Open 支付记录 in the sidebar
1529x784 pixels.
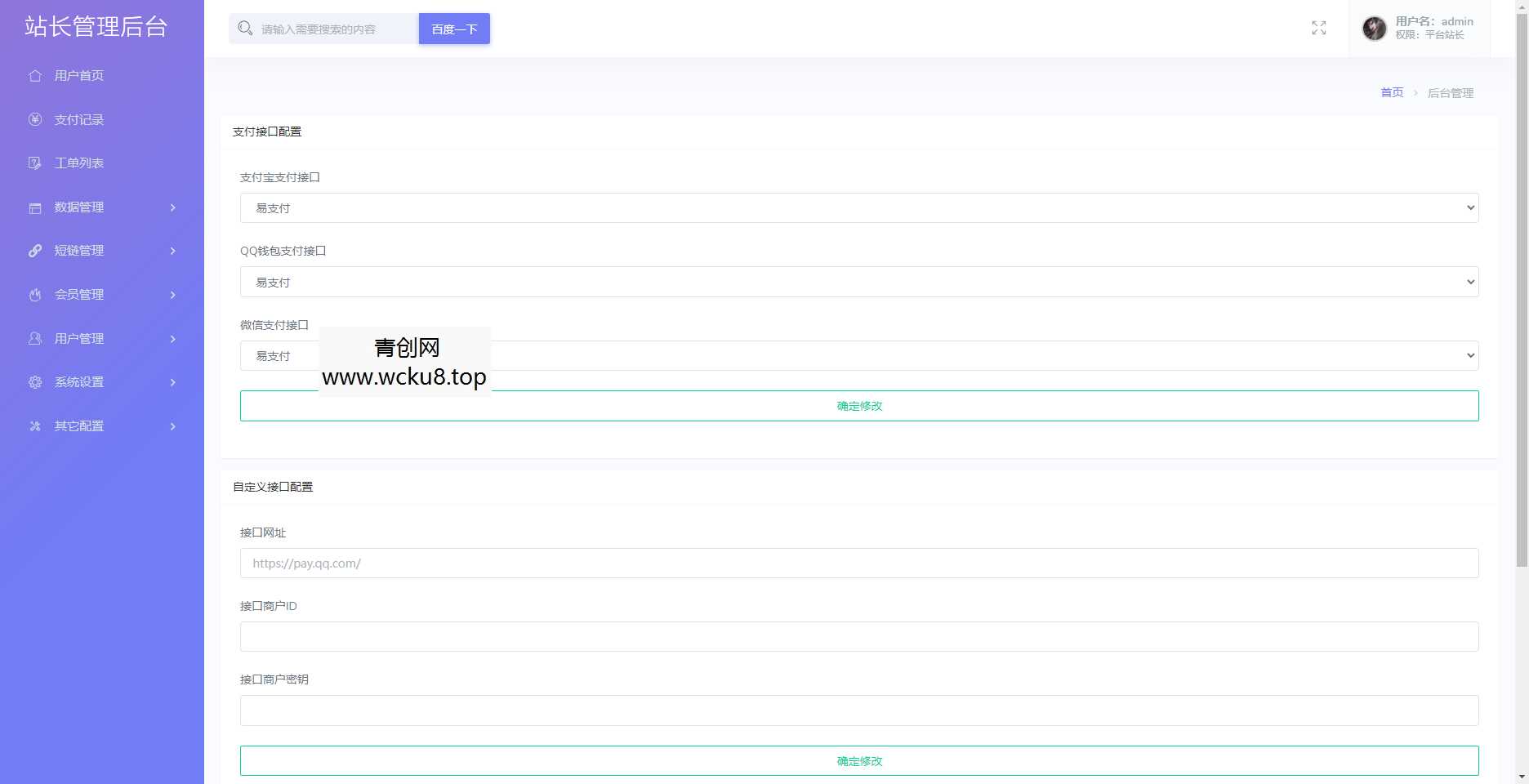click(x=79, y=120)
